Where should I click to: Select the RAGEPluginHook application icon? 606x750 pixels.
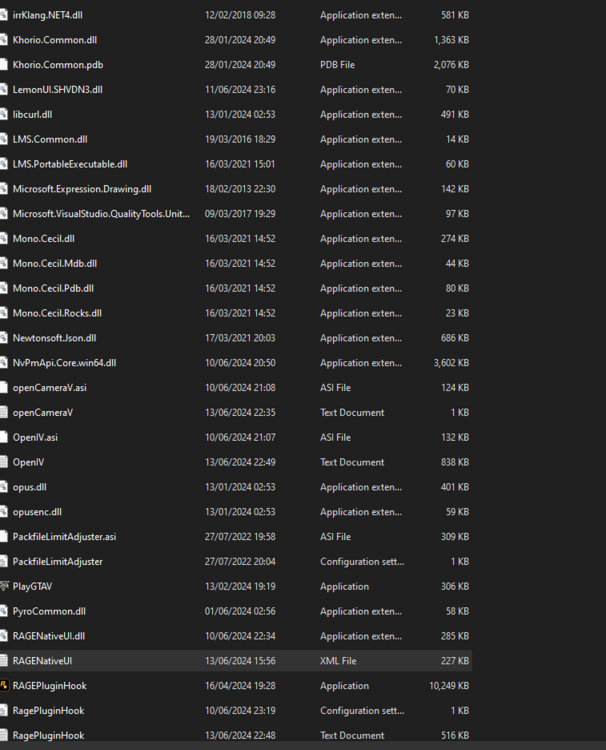[x=4, y=685]
